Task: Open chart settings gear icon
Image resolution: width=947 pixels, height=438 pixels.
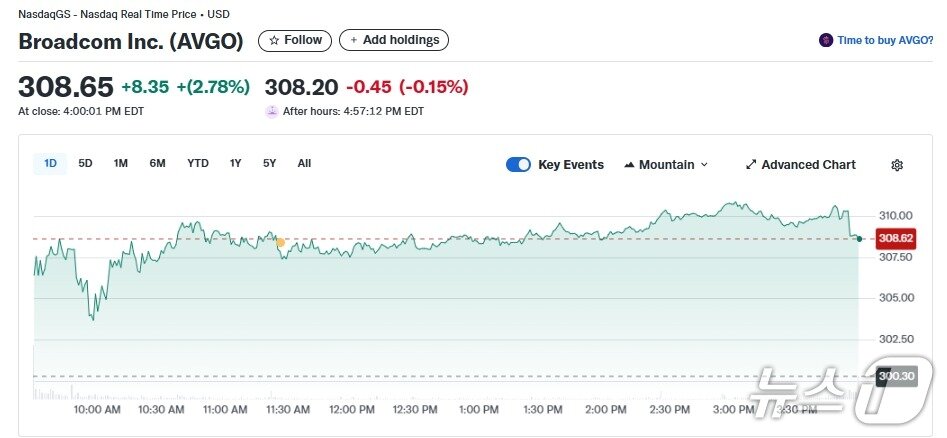Action: (x=897, y=165)
